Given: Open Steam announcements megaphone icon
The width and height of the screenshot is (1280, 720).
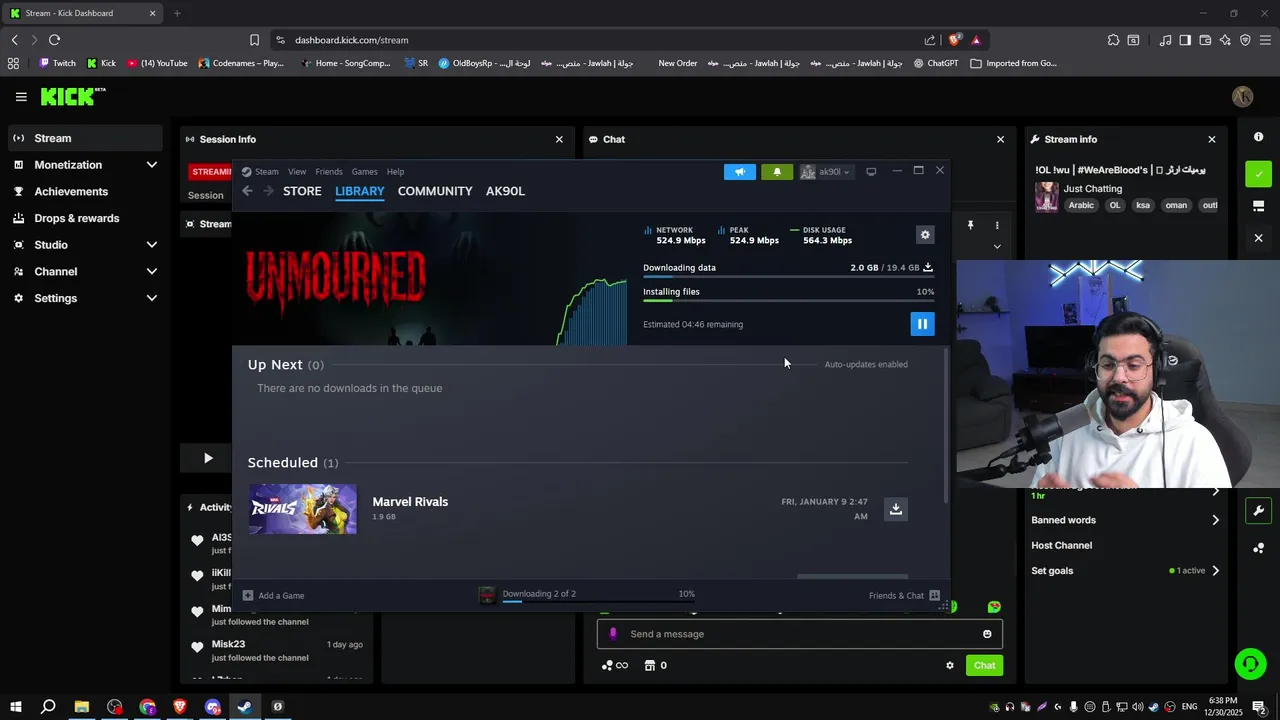Looking at the screenshot, I should coord(740,172).
